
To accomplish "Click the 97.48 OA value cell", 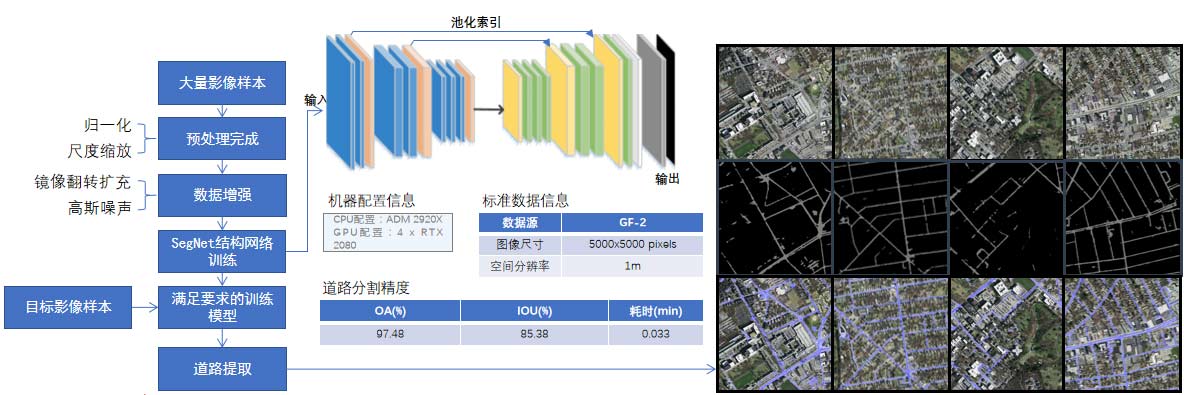I will pyautogui.click(x=390, y=333).
